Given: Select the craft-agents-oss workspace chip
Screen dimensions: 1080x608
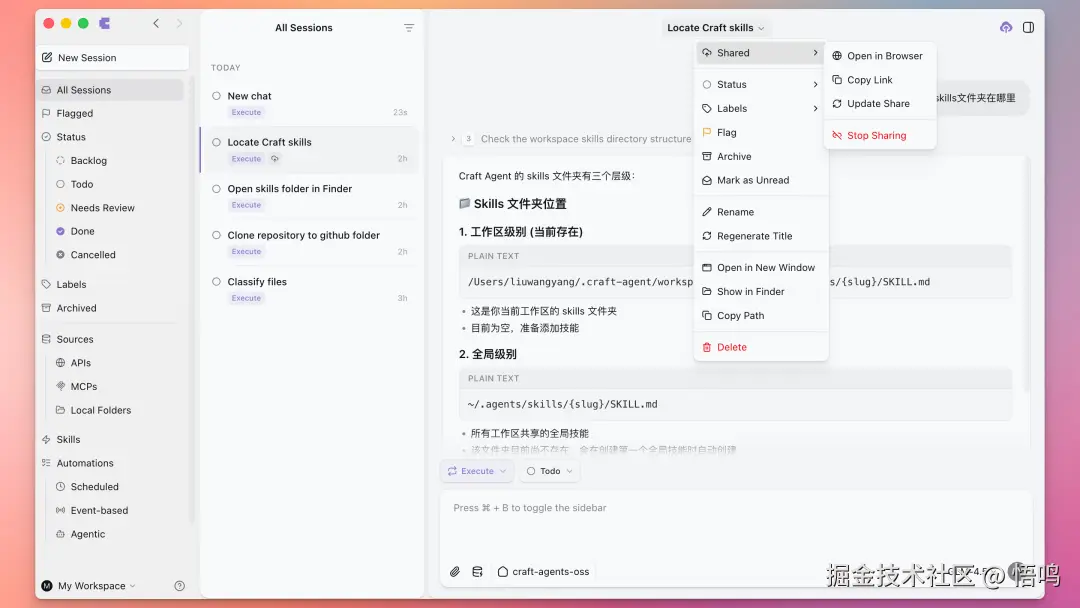Looking at the screenshot, I should pos(544,572).
